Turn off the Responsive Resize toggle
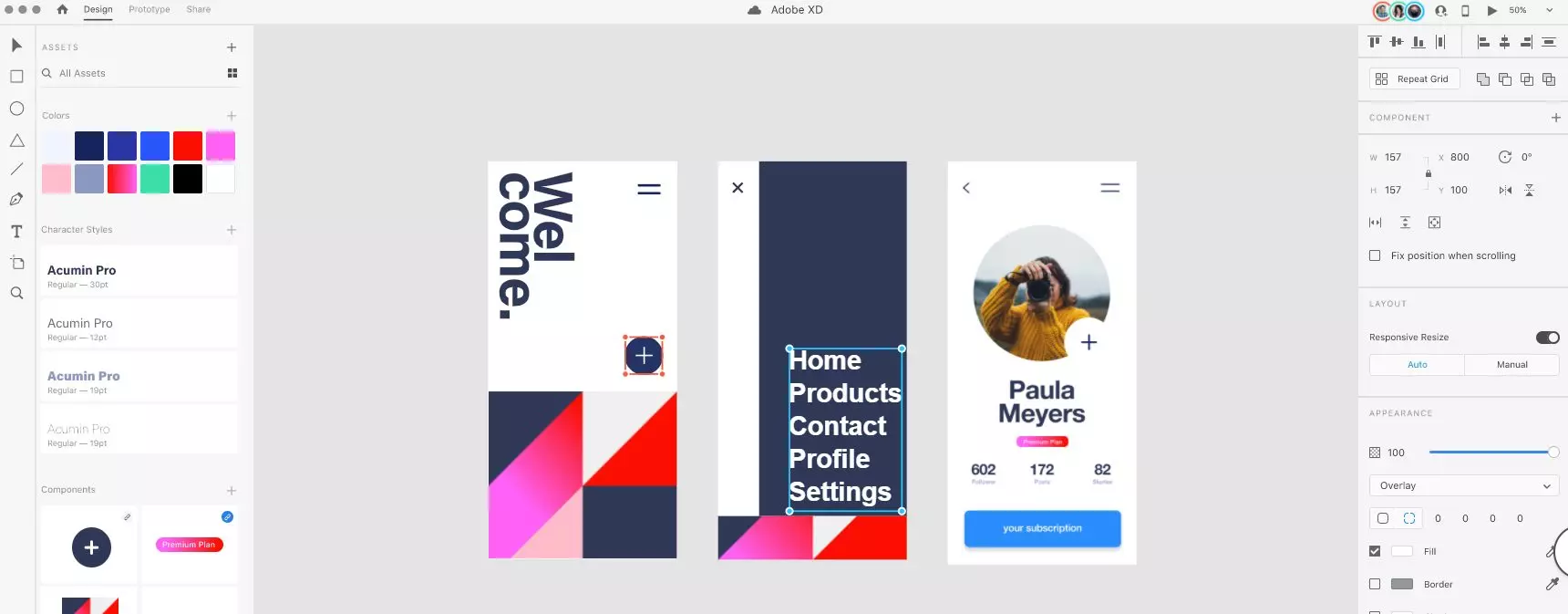Viewport: 1568px width, 614px height. click(1548, 338)
